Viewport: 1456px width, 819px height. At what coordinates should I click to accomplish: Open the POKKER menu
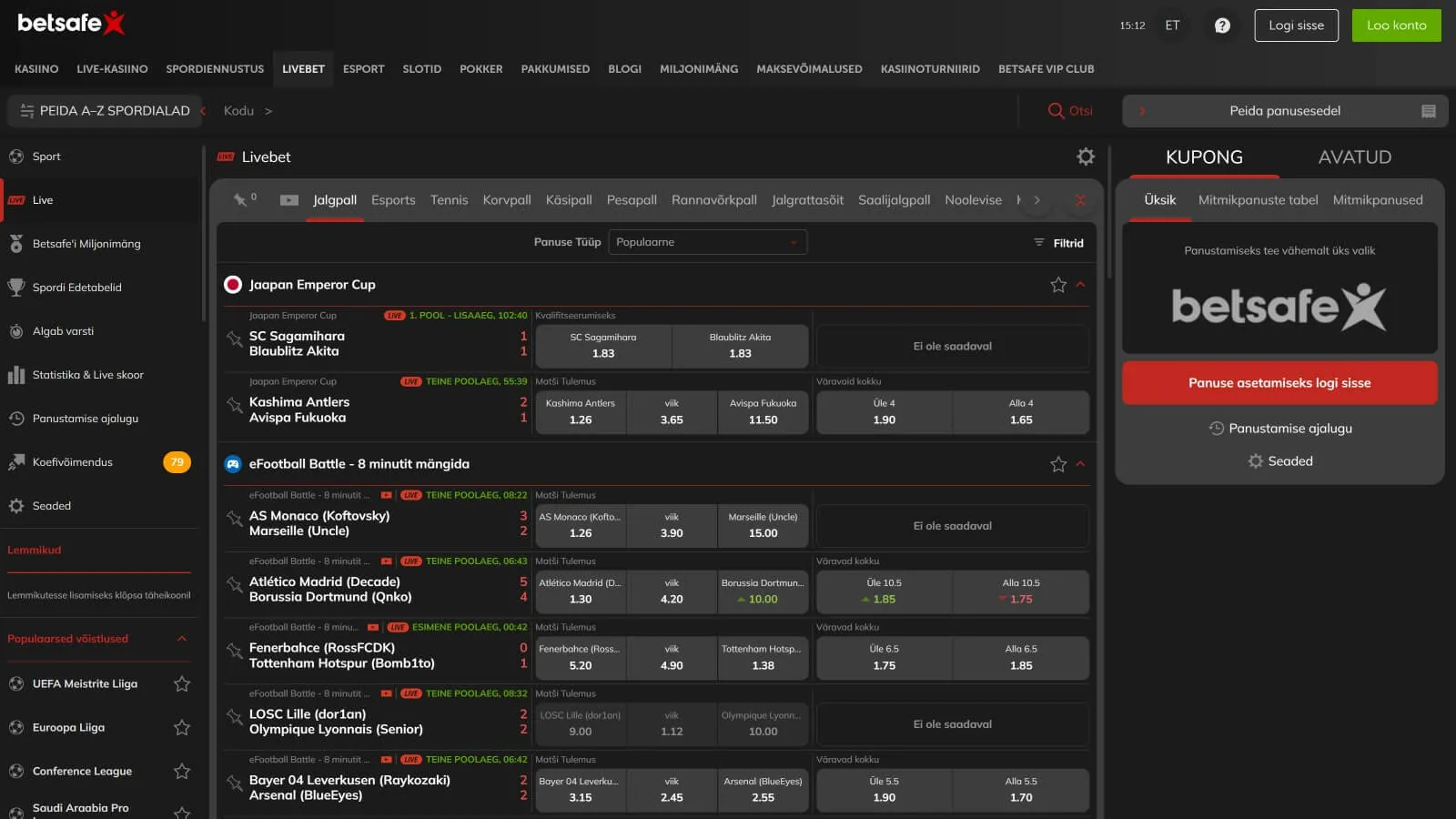click(x=481, y=69)
